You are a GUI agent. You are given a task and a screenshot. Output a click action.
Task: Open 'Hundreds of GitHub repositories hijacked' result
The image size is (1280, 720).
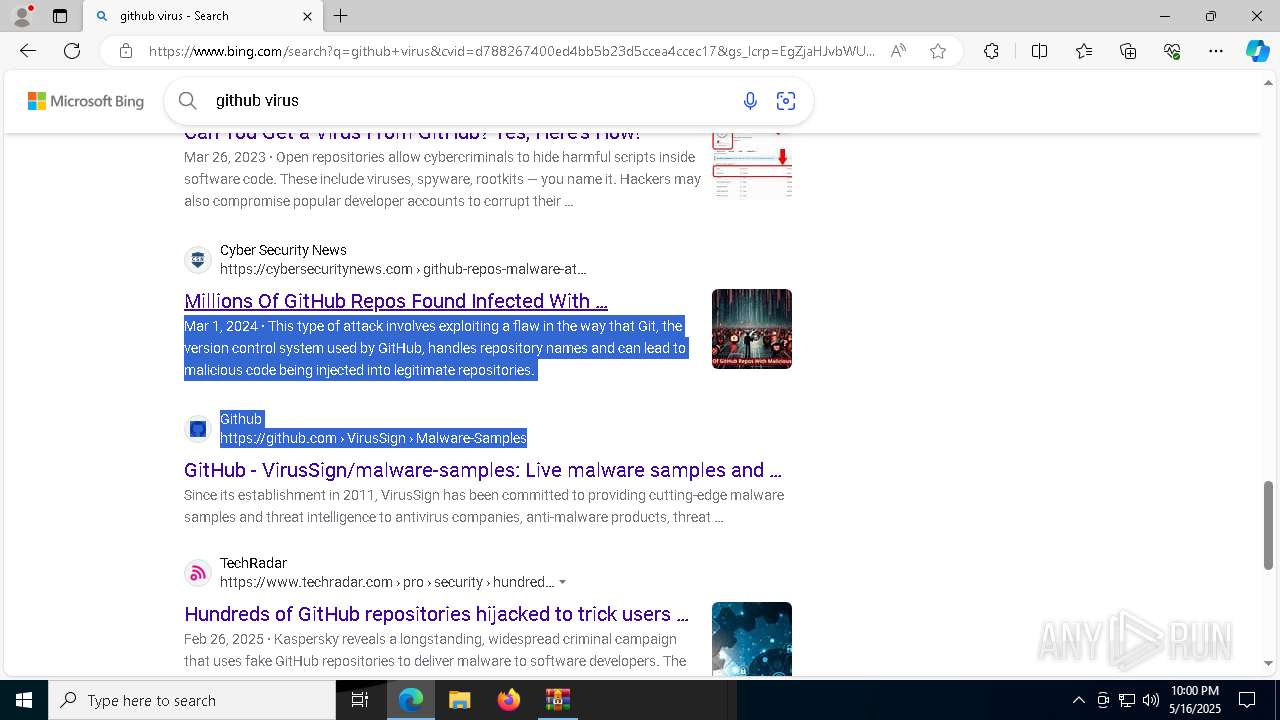coord(436,614)
